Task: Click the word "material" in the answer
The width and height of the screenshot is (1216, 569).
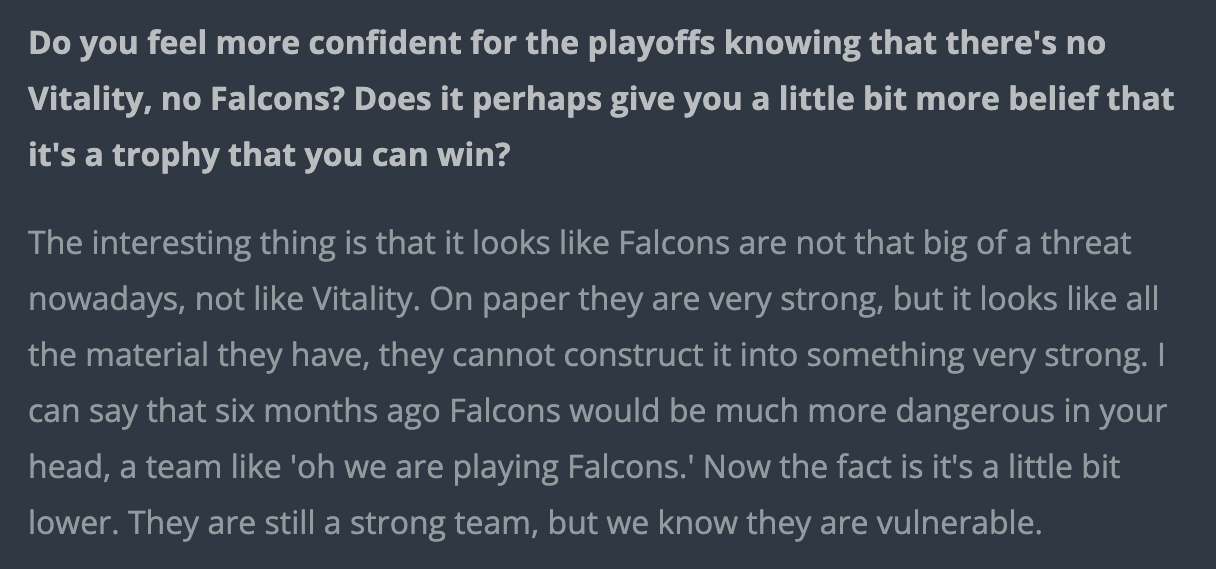Action: click(x=143, y=355)
